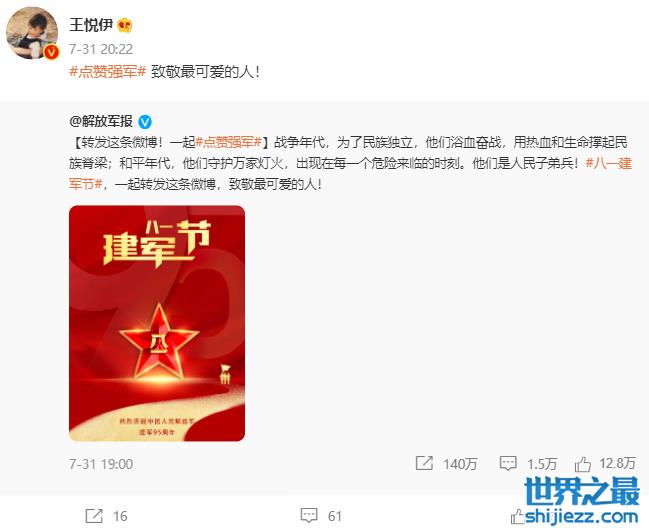Click the username 王悦伊
The width and height of the screenshot is (649, 531).
point(91,25)
